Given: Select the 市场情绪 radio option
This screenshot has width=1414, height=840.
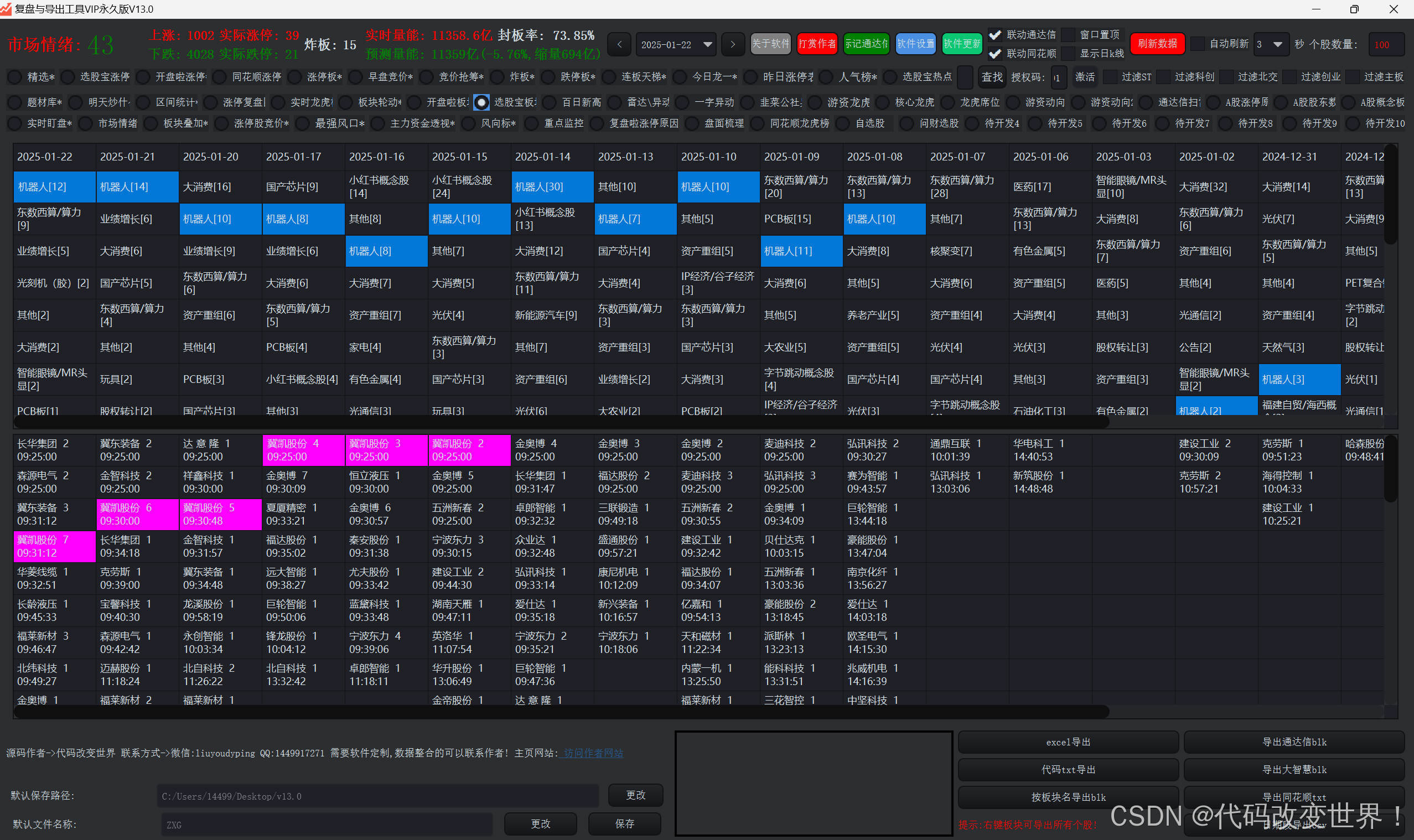Looking at the screenshot, I should click(85, 123).
